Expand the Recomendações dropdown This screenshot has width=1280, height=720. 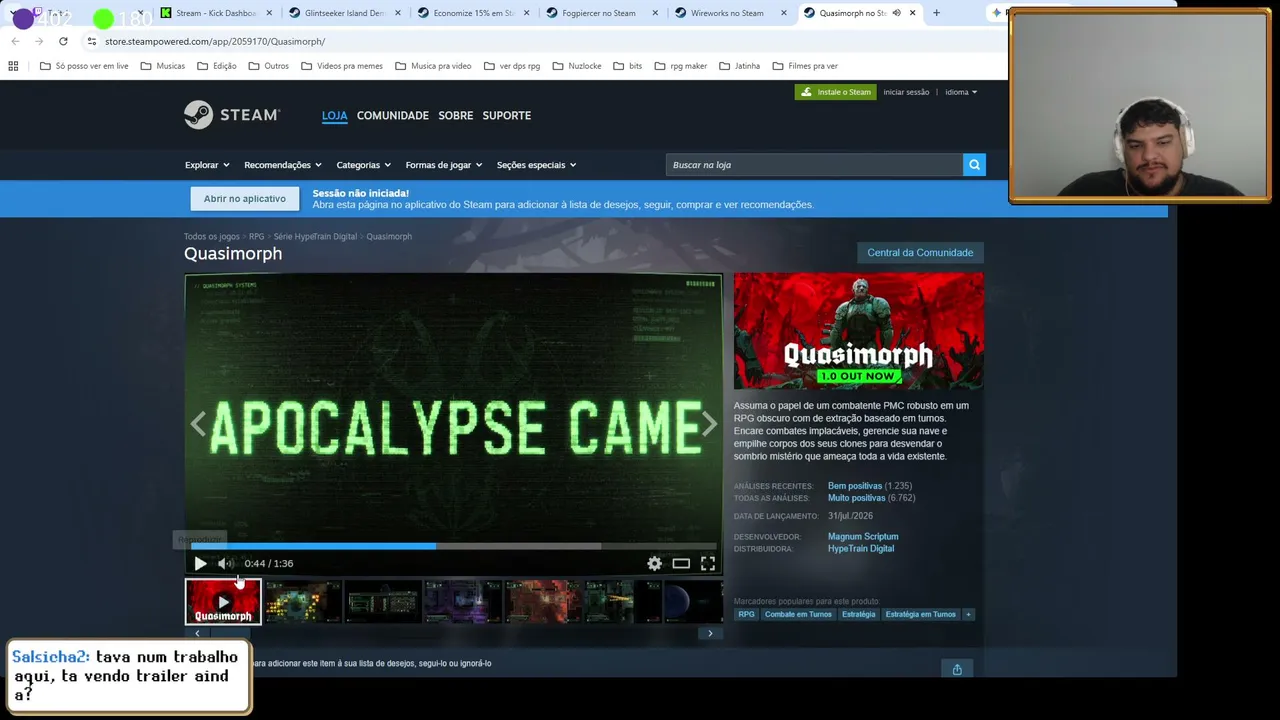pos(283,165)
